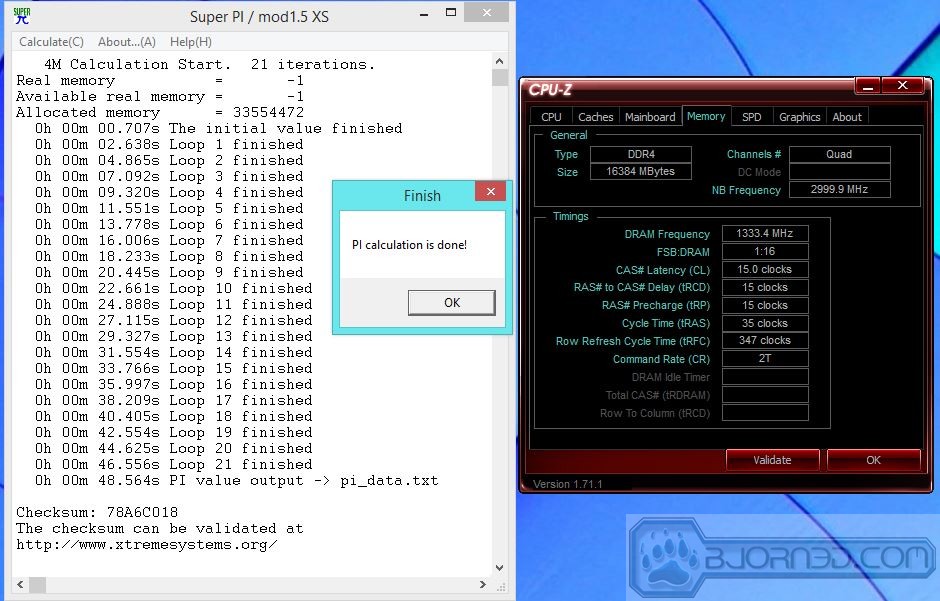Click the vertical scrollbar thumb in Super PI
940x601 pixels.
[499, 78]
